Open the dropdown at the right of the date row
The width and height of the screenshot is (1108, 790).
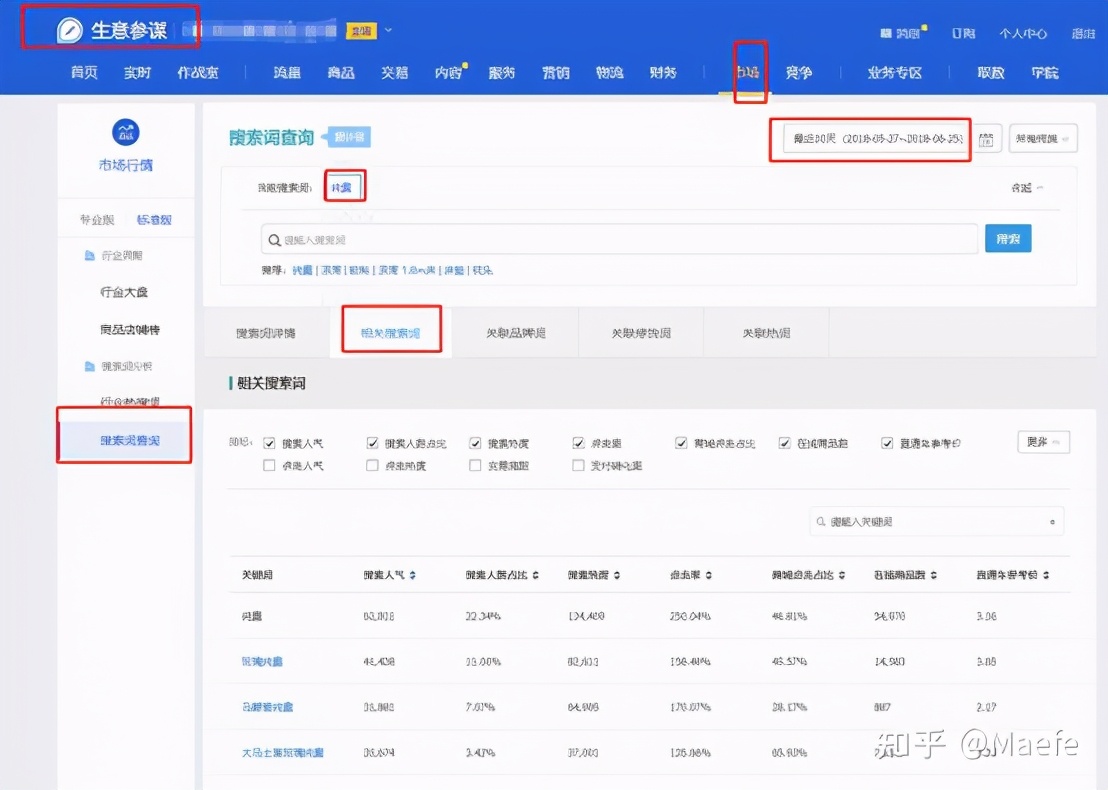click(x=1043, y=139)
